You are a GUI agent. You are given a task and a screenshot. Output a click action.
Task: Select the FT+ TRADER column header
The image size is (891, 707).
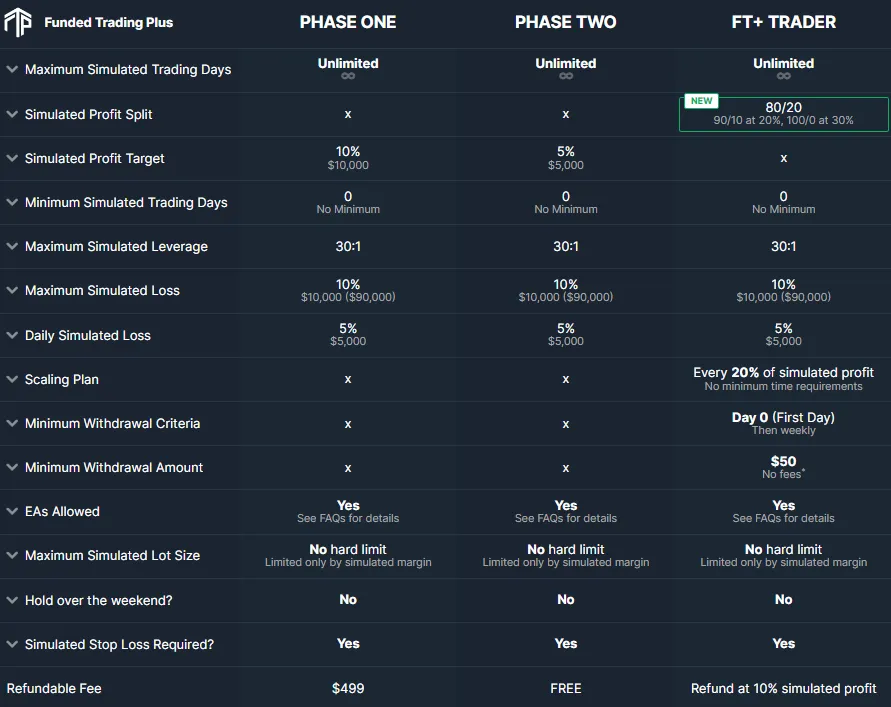[x=783, y=21]
